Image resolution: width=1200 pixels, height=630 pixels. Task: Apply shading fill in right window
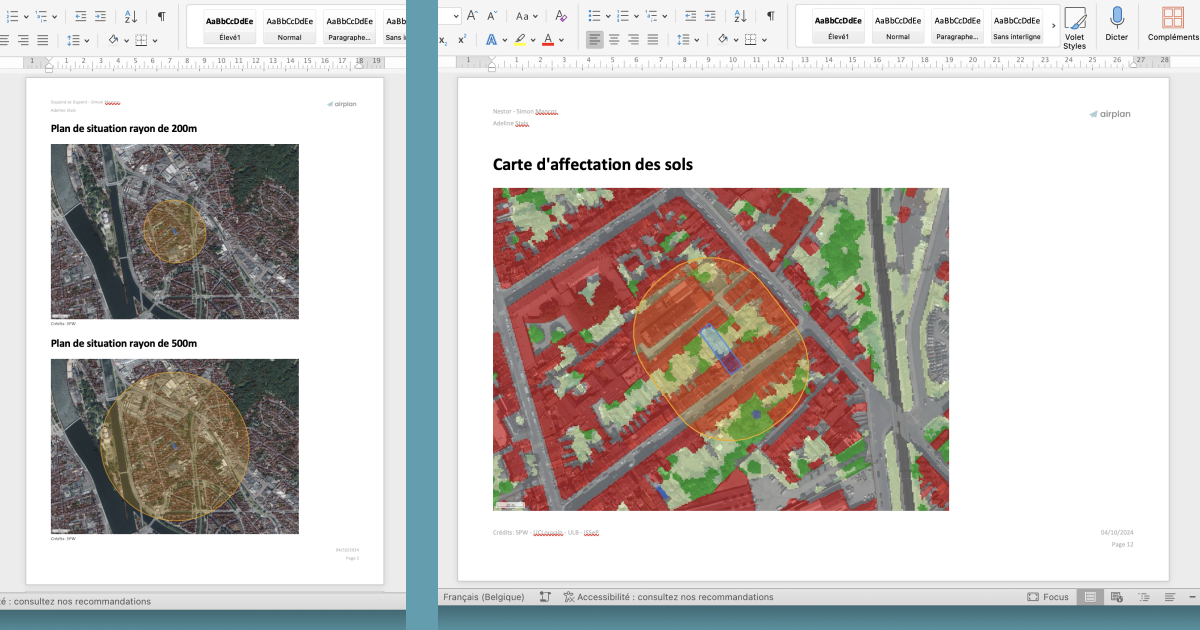(722, 39)
